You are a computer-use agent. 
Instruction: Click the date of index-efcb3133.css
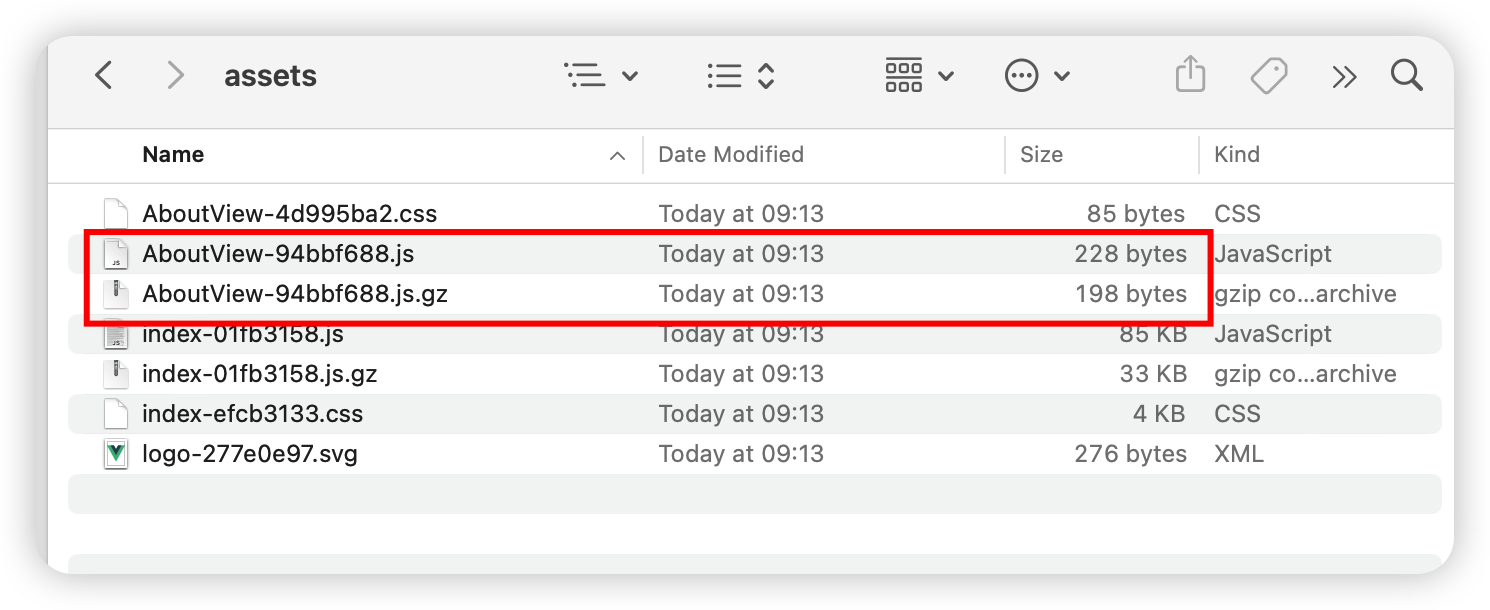741,414
